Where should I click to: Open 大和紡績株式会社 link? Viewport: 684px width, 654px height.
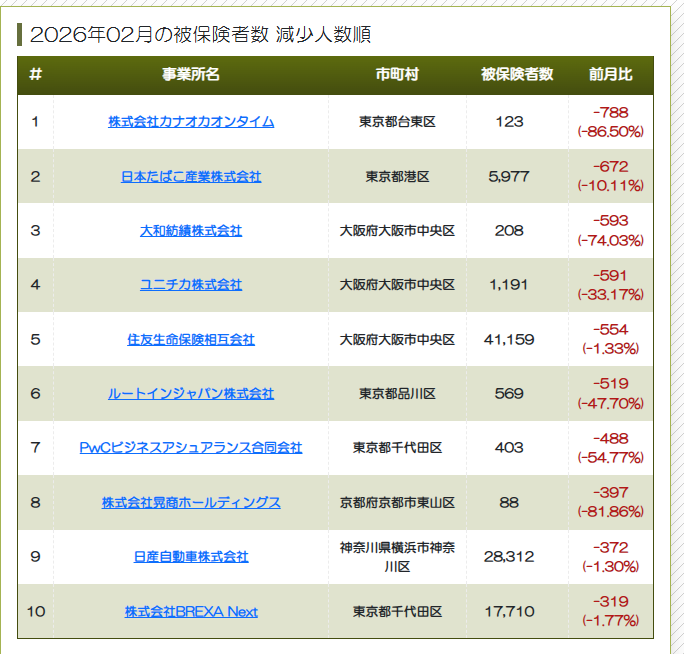click(x=191, y=231)
